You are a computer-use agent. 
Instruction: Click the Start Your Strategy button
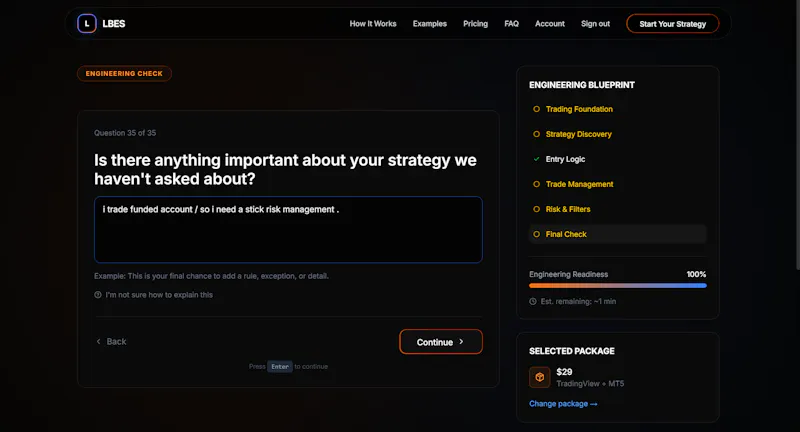(672, 24)
